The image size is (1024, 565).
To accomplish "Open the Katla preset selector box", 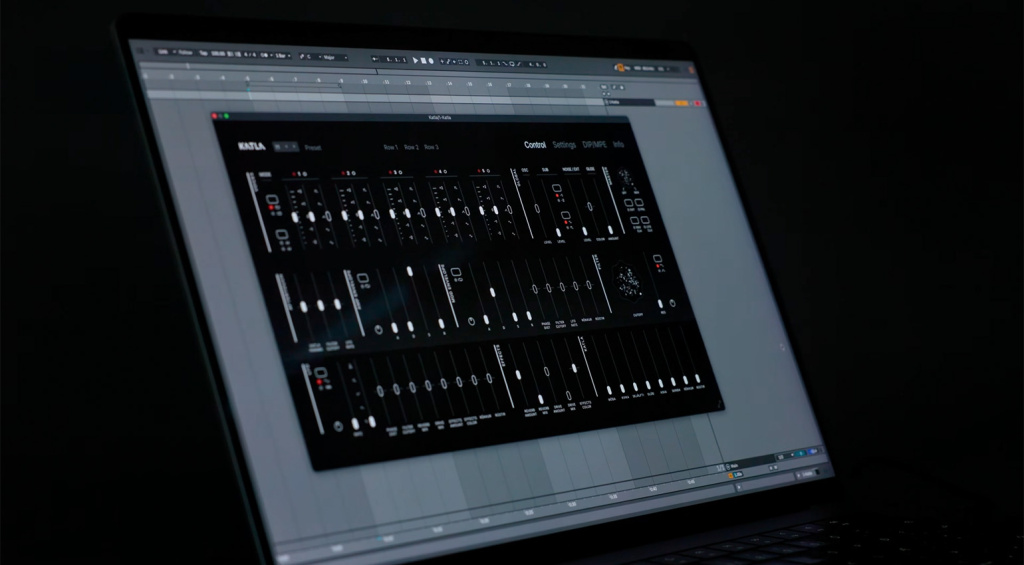I will click(x=286, y=146).
